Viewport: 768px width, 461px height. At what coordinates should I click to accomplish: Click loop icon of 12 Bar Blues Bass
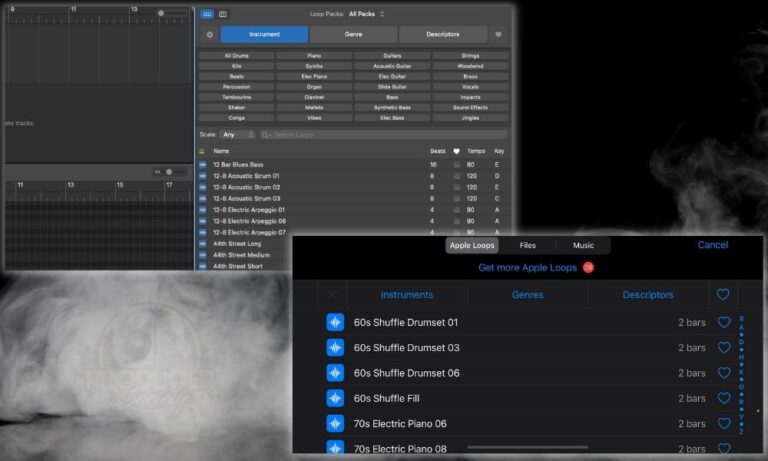[203, 165]
